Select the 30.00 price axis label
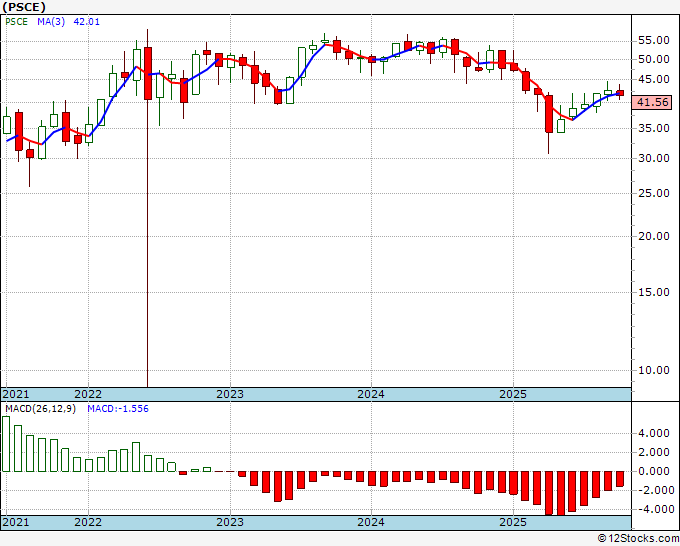Viewport: 680px width, 546px height. click(654, 158)
